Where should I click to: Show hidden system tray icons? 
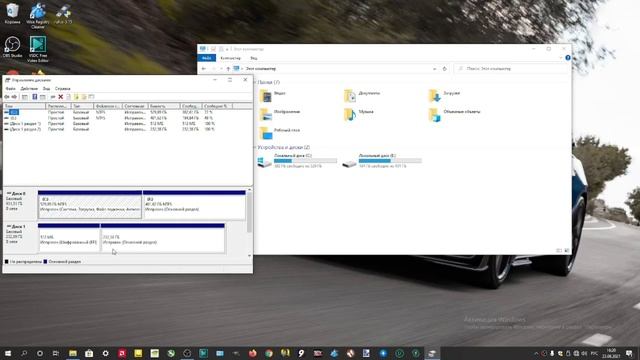tap(536, 353)
